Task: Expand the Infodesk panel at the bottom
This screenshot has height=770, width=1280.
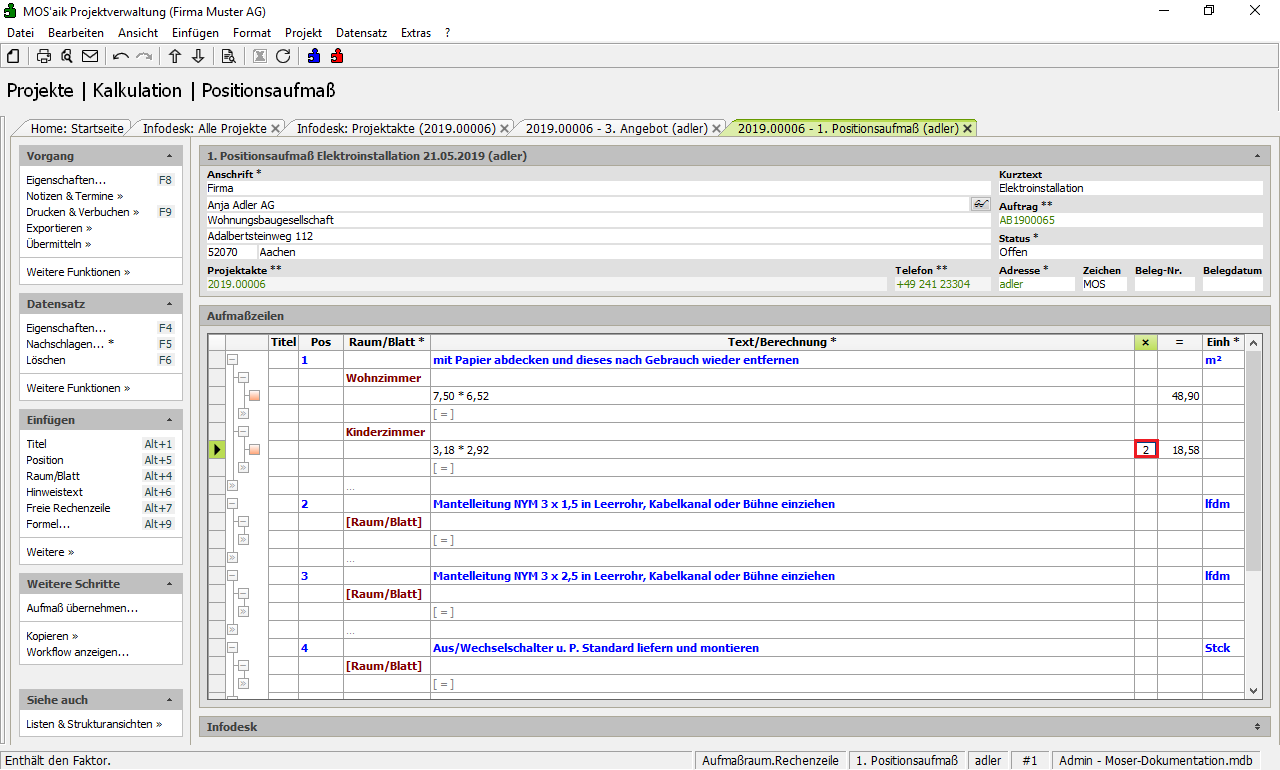Action: pos(1257,727)
